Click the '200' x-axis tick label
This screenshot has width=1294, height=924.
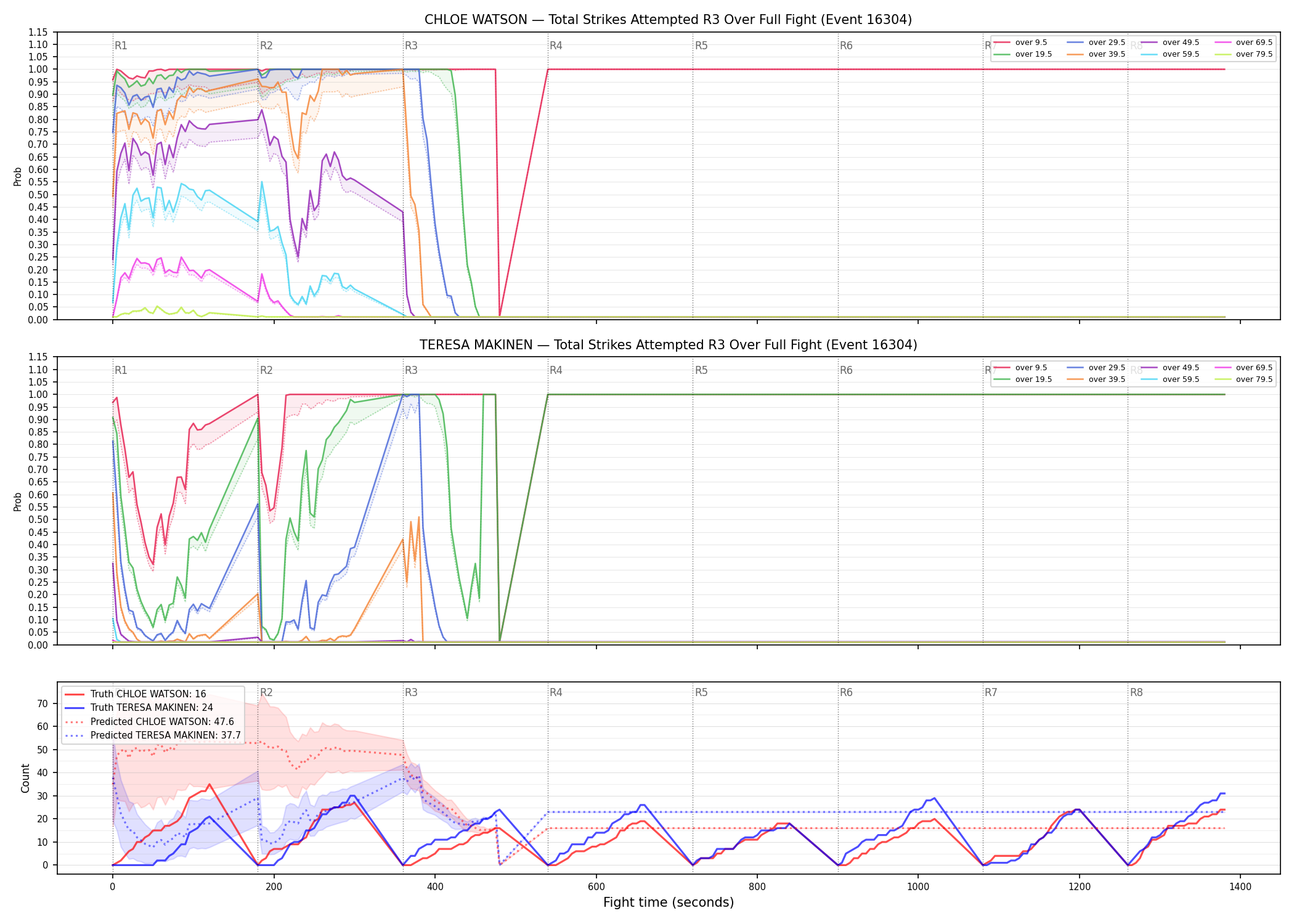pyautogui.click(x=274, y=887)
